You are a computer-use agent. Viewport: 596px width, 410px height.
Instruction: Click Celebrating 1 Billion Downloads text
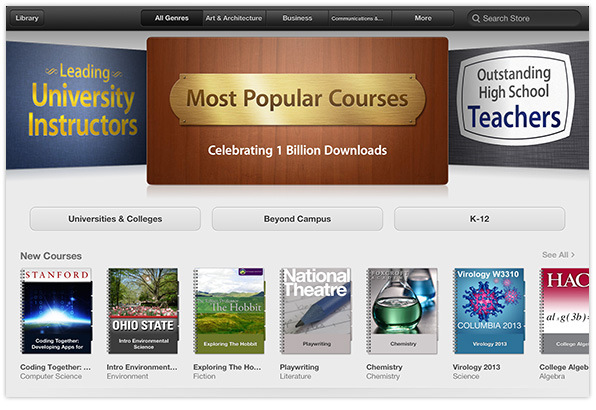[297, 150]
